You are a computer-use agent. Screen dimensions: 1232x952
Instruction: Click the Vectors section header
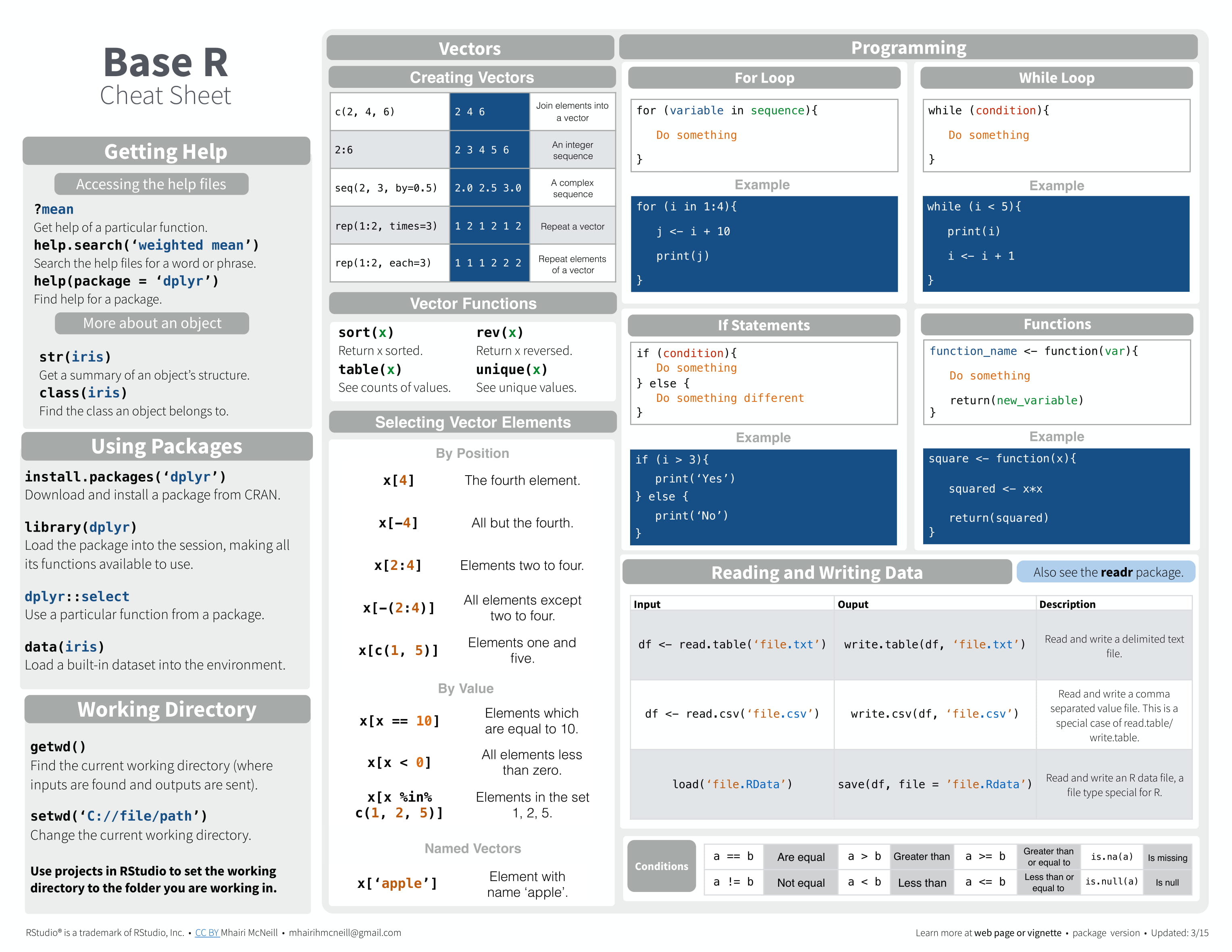(470, 48)
